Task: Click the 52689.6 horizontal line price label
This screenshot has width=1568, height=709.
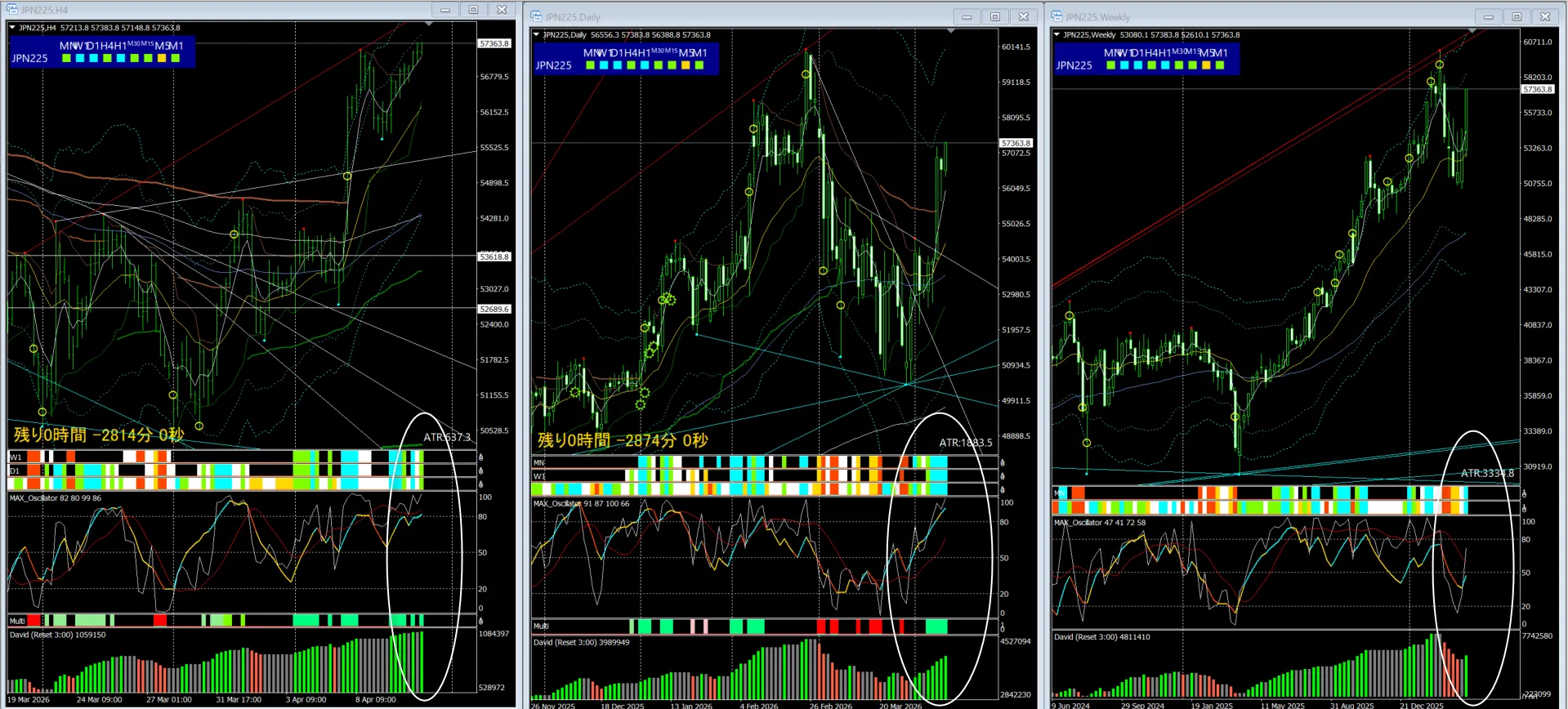Action: (494, 309)
